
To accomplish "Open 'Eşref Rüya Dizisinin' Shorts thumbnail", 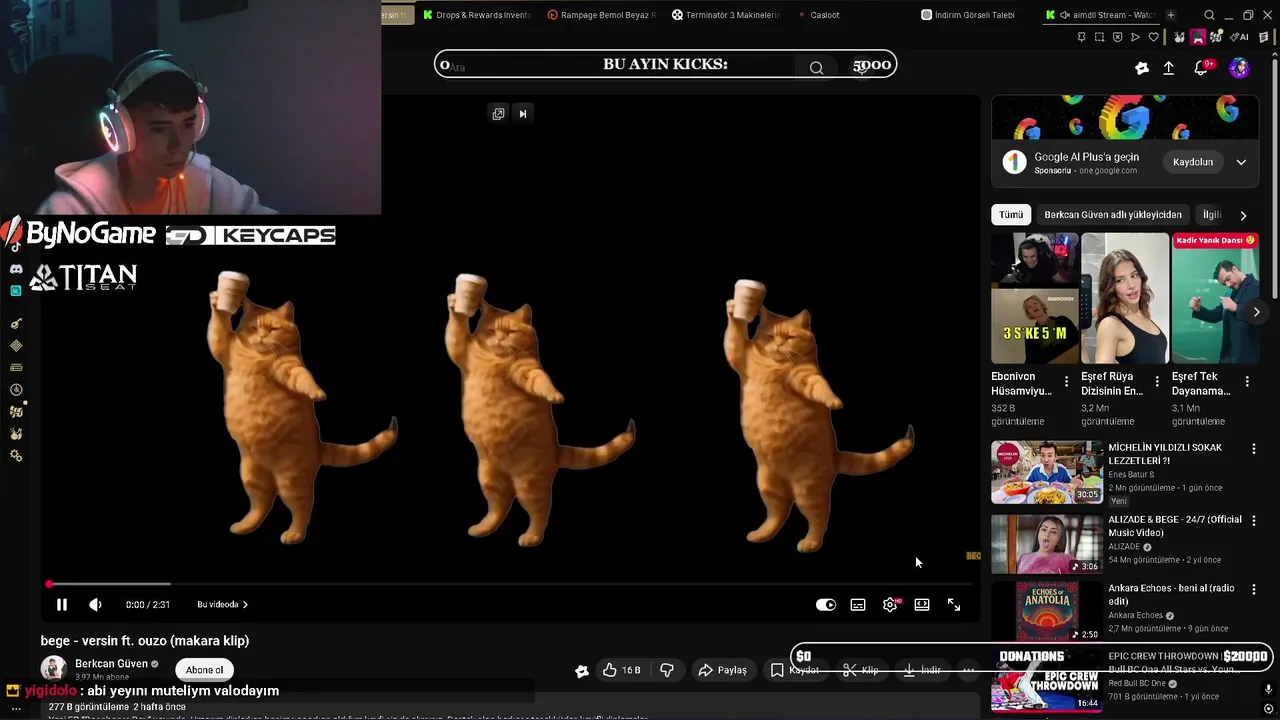I will (1125, 298).
